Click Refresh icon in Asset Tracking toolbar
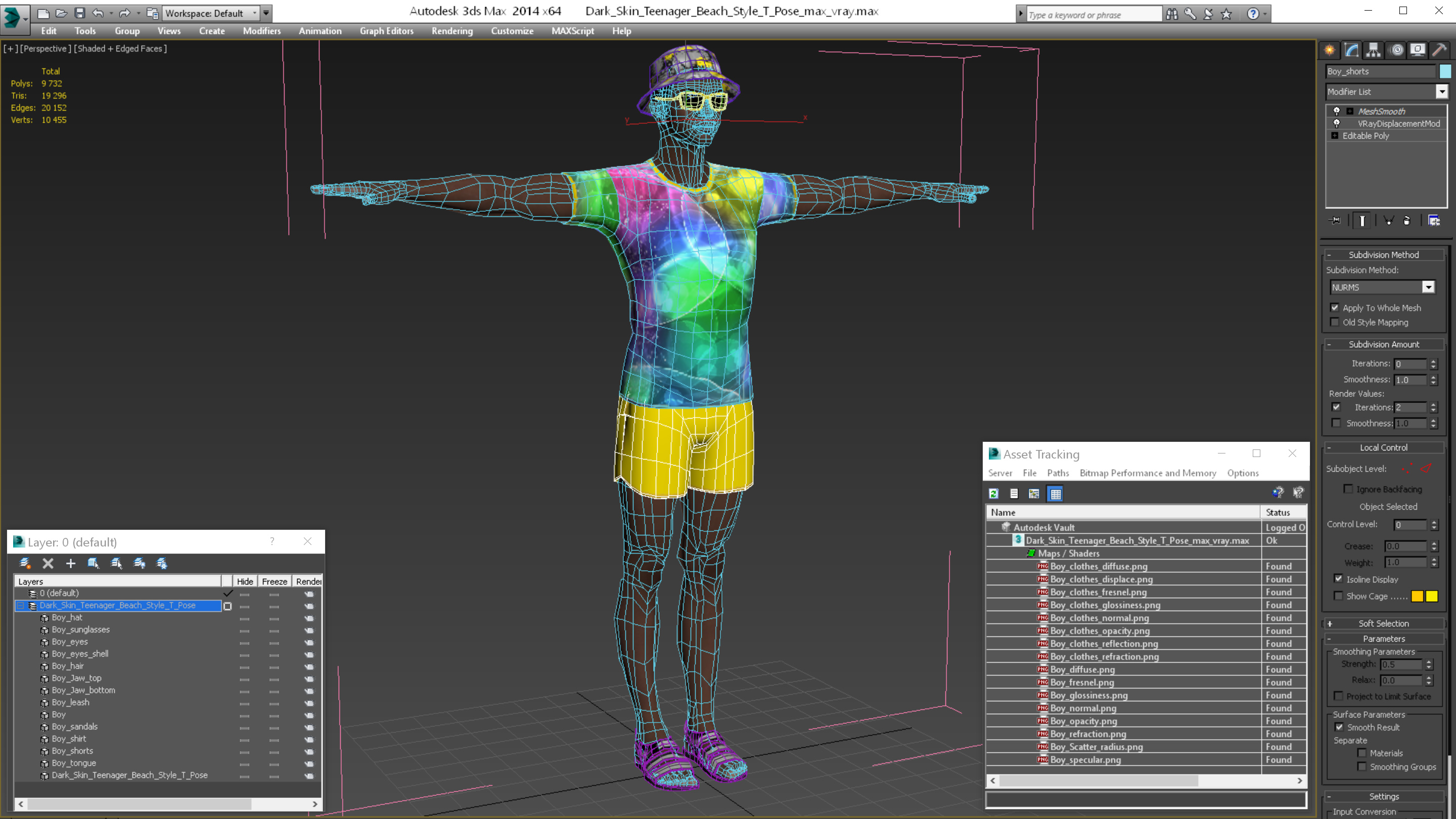 [993, 493]
